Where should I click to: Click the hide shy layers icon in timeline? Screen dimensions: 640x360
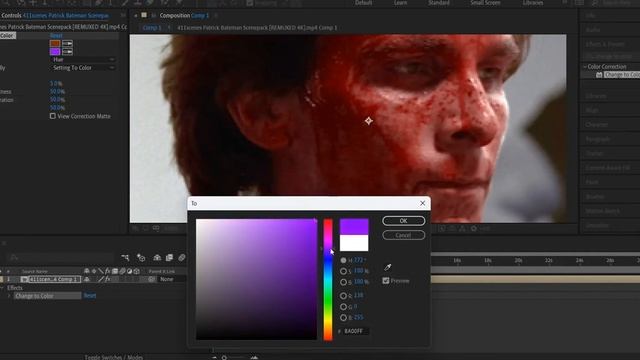pos(157,258)
